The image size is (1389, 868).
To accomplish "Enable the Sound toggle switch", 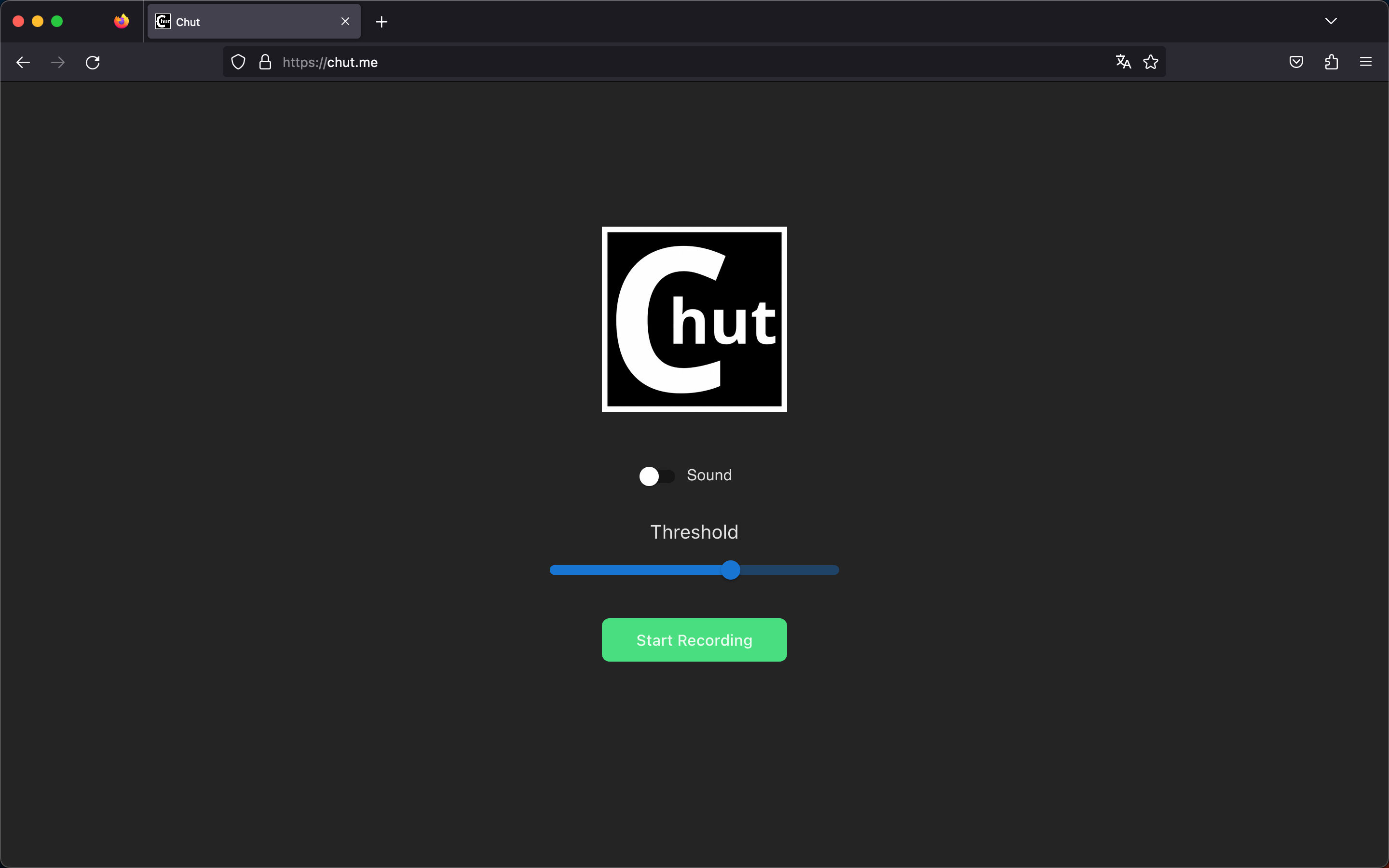I will pyautogui.click(x=656, y=476).
